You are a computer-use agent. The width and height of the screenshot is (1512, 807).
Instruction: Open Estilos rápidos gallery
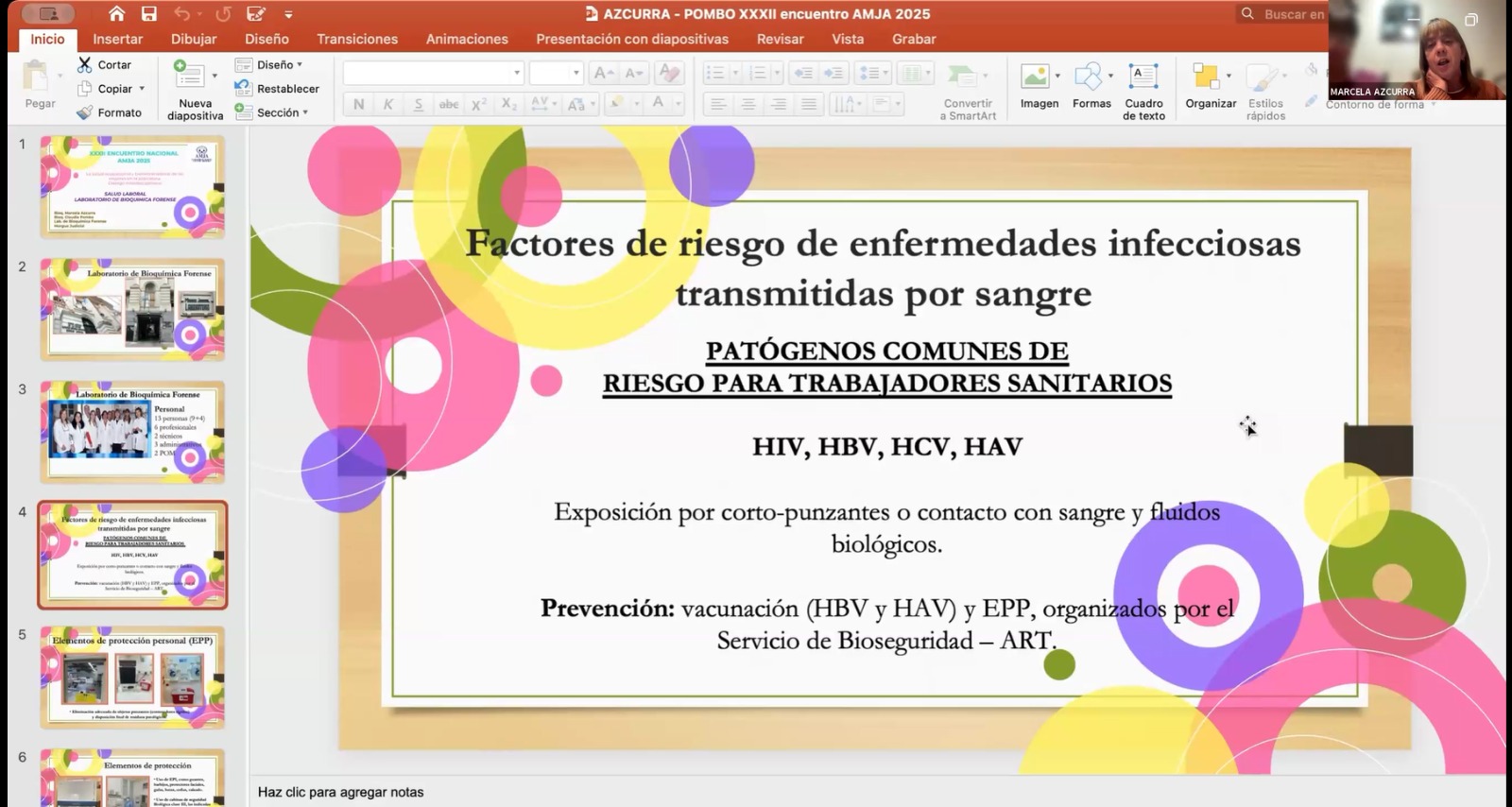point(1265,91)
